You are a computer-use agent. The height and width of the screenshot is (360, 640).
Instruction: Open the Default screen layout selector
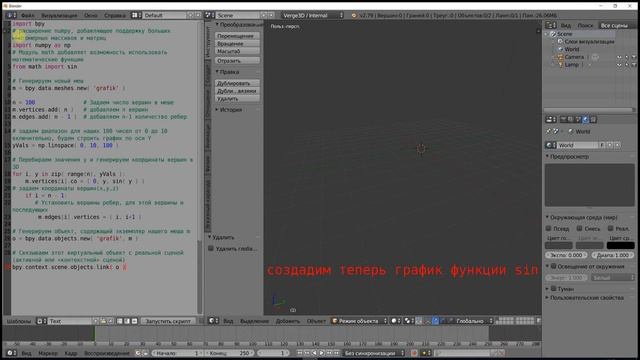(x=164, y=15)
